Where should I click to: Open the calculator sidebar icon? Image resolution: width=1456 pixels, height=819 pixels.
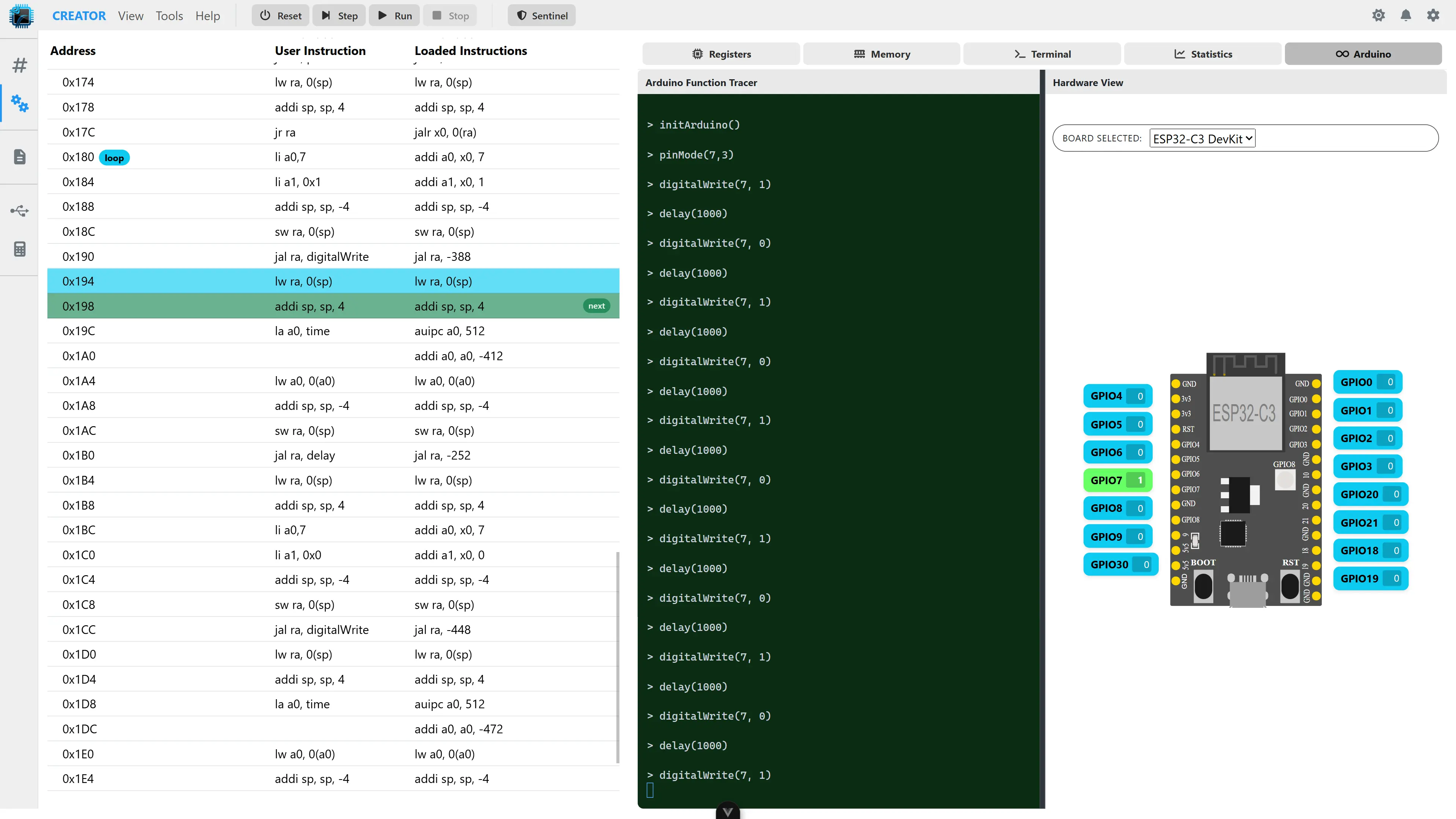tap(20, 249)
